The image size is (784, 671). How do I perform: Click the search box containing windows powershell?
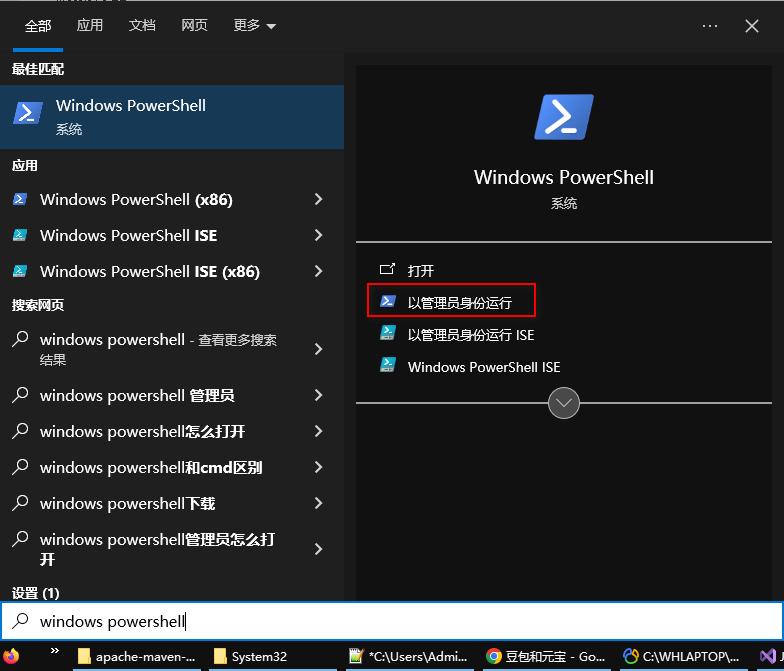click(x=392, y=621)
